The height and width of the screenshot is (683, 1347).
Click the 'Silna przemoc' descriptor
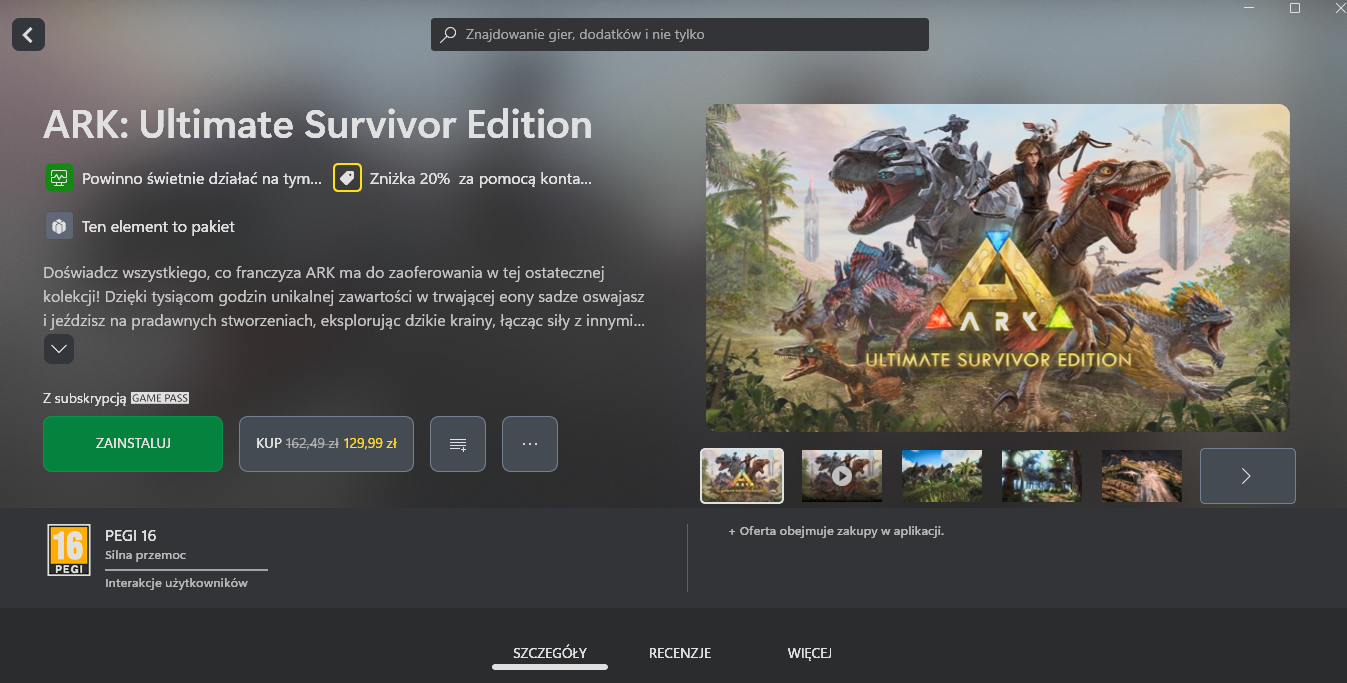[146, 555]
